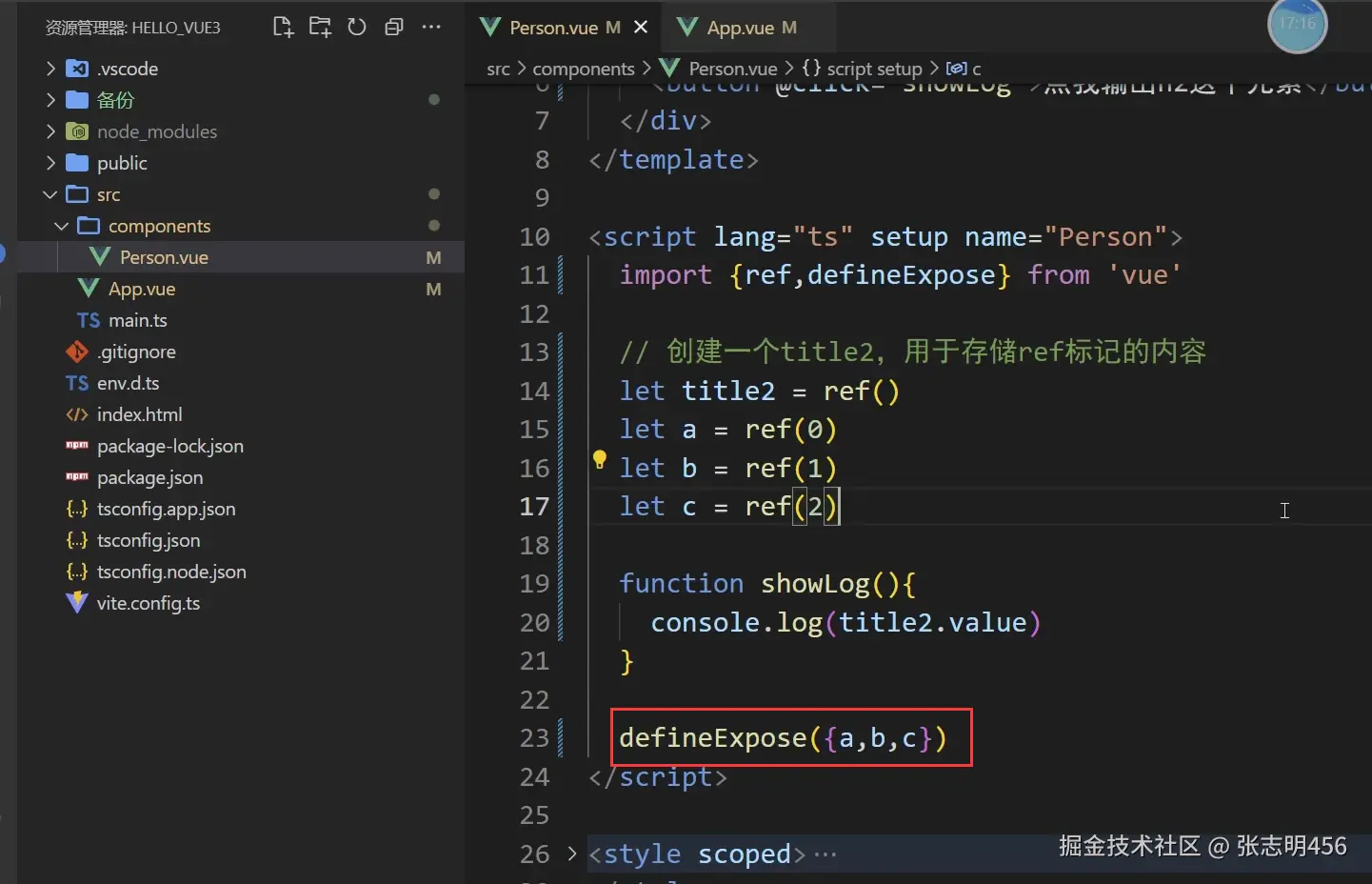Click the New Folder icon in explorer header

tap(320, 27)
